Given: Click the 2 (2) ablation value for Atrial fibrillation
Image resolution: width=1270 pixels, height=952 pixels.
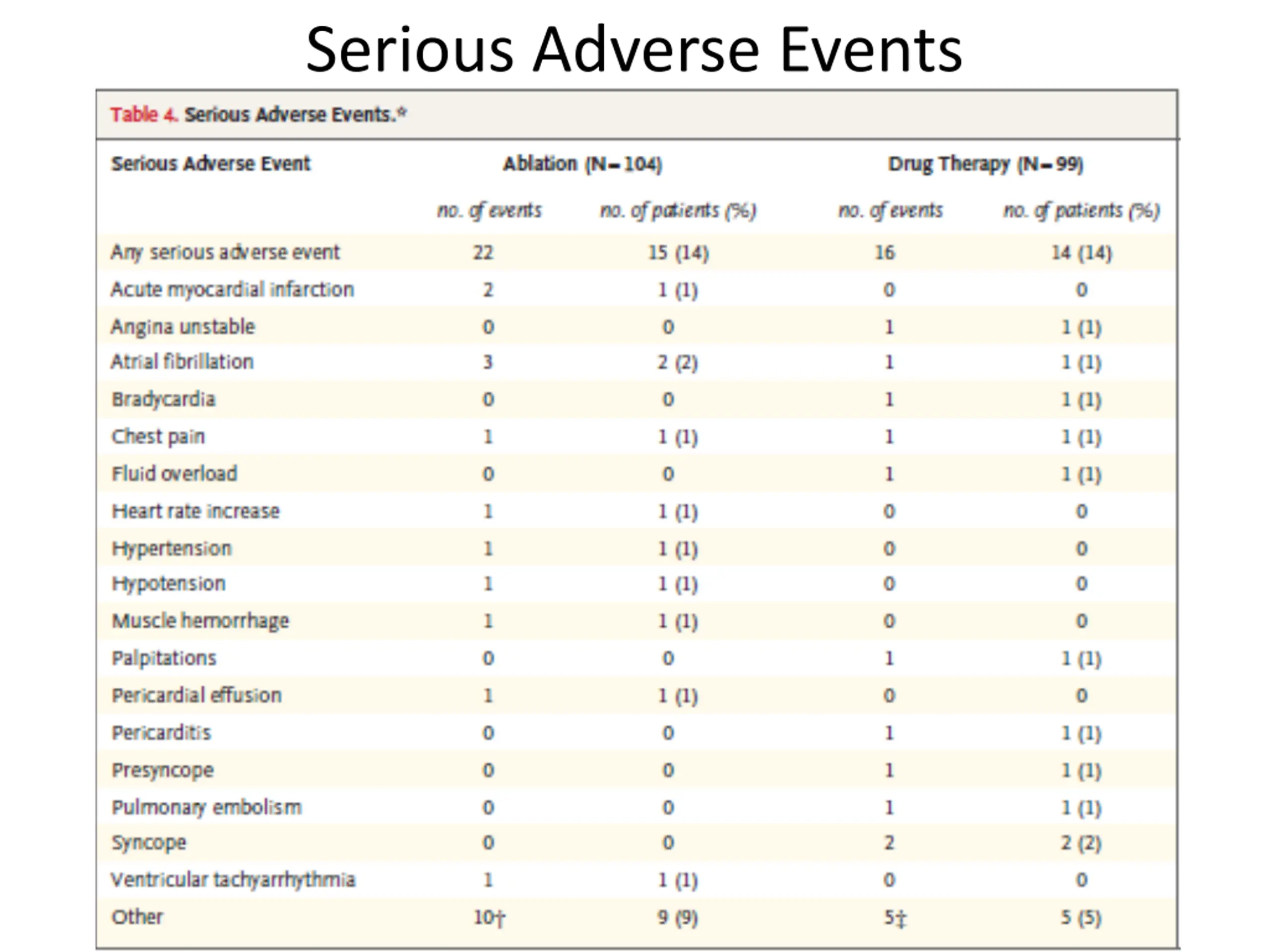Looking at the screenshot, I should (678, 362).
